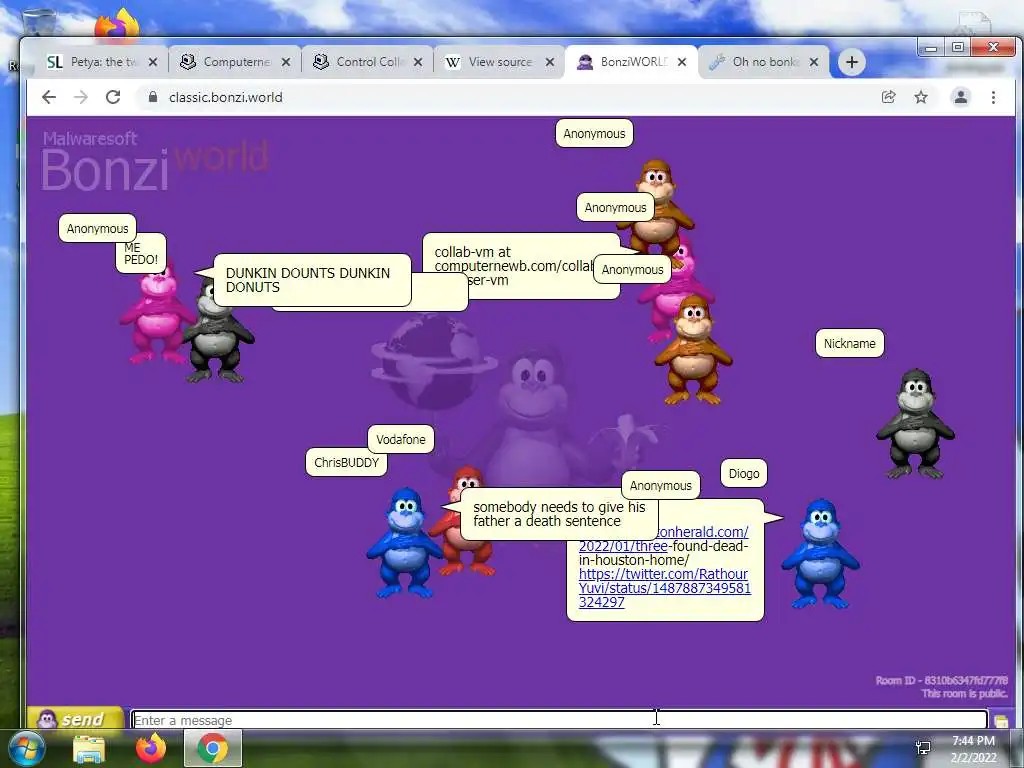Image resolution: width=1024 pixels, height=768 pixels.
Task: Click the ChrisBUDDY name tag
Action: pyautogui.click(x=346, y=462)
